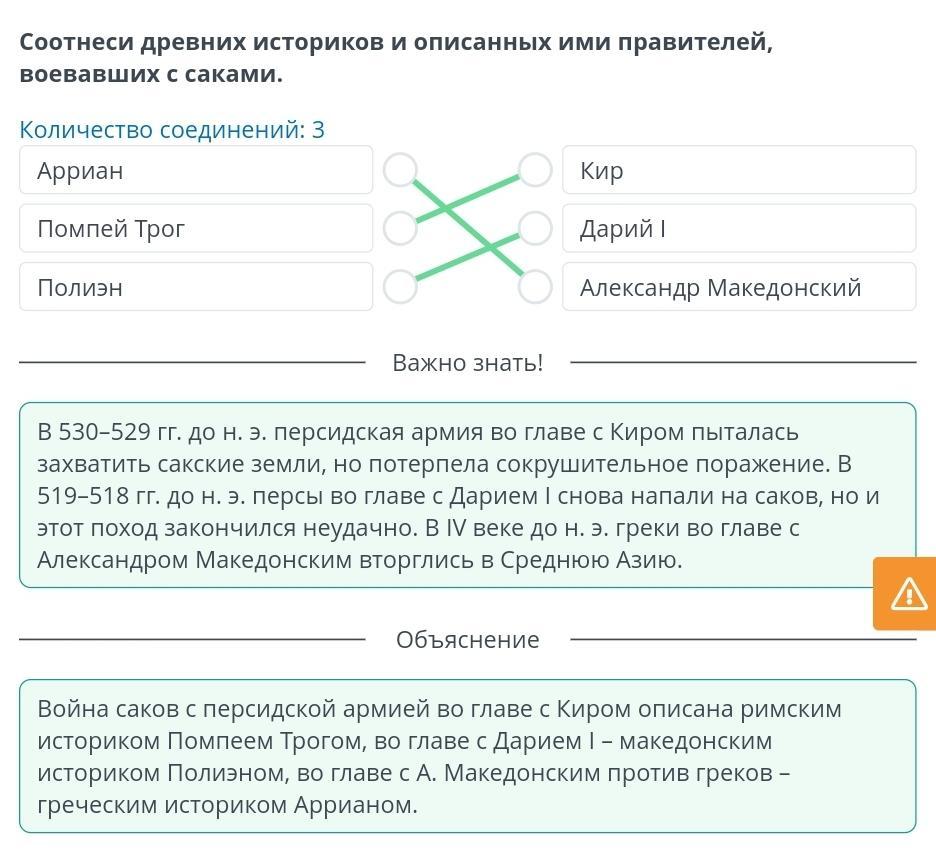
Task: Choose the Кир ruler box
Action: pos(738,170)
